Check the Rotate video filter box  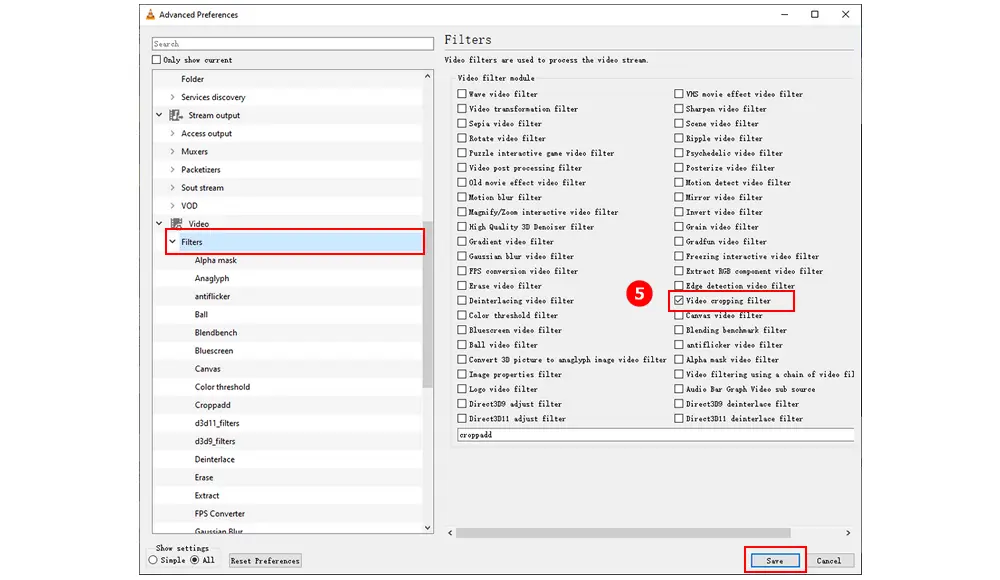tap(462, 138)
